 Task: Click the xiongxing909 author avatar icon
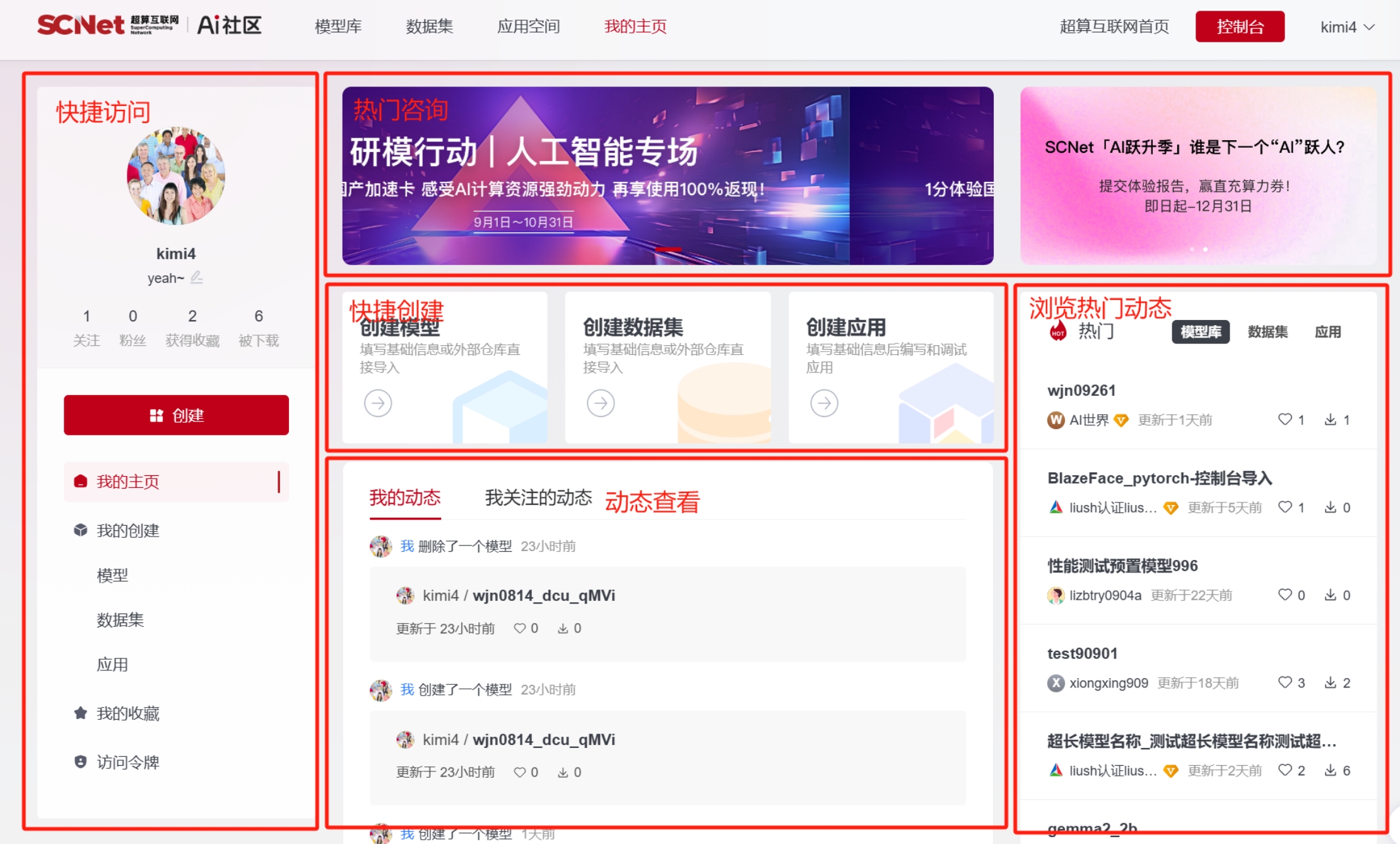tap(1056, 683)
